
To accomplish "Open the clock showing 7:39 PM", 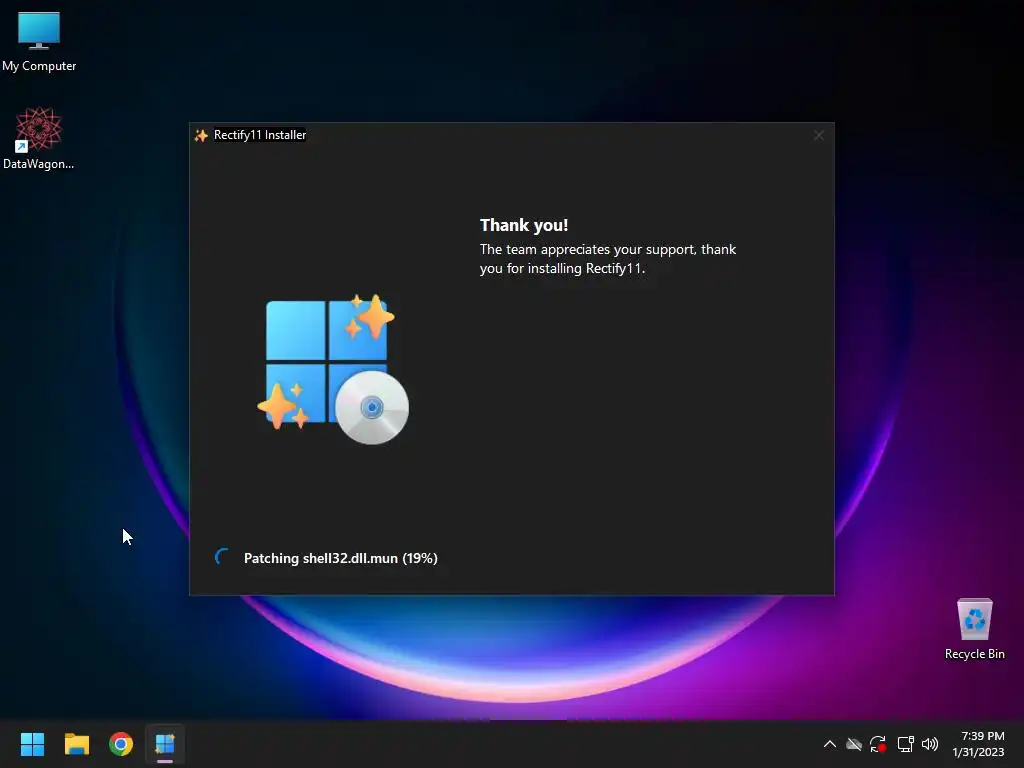I will [978, 744].
